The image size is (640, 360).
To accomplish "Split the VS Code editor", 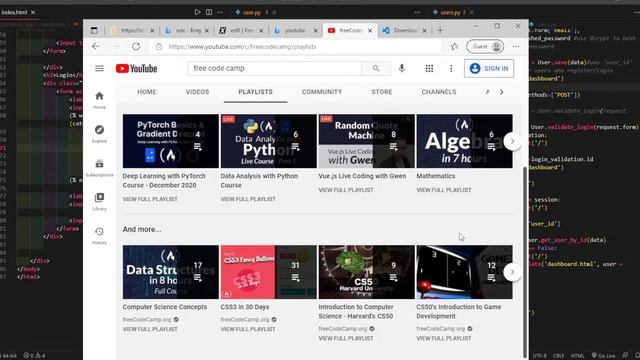I will (x=209, y=12).
